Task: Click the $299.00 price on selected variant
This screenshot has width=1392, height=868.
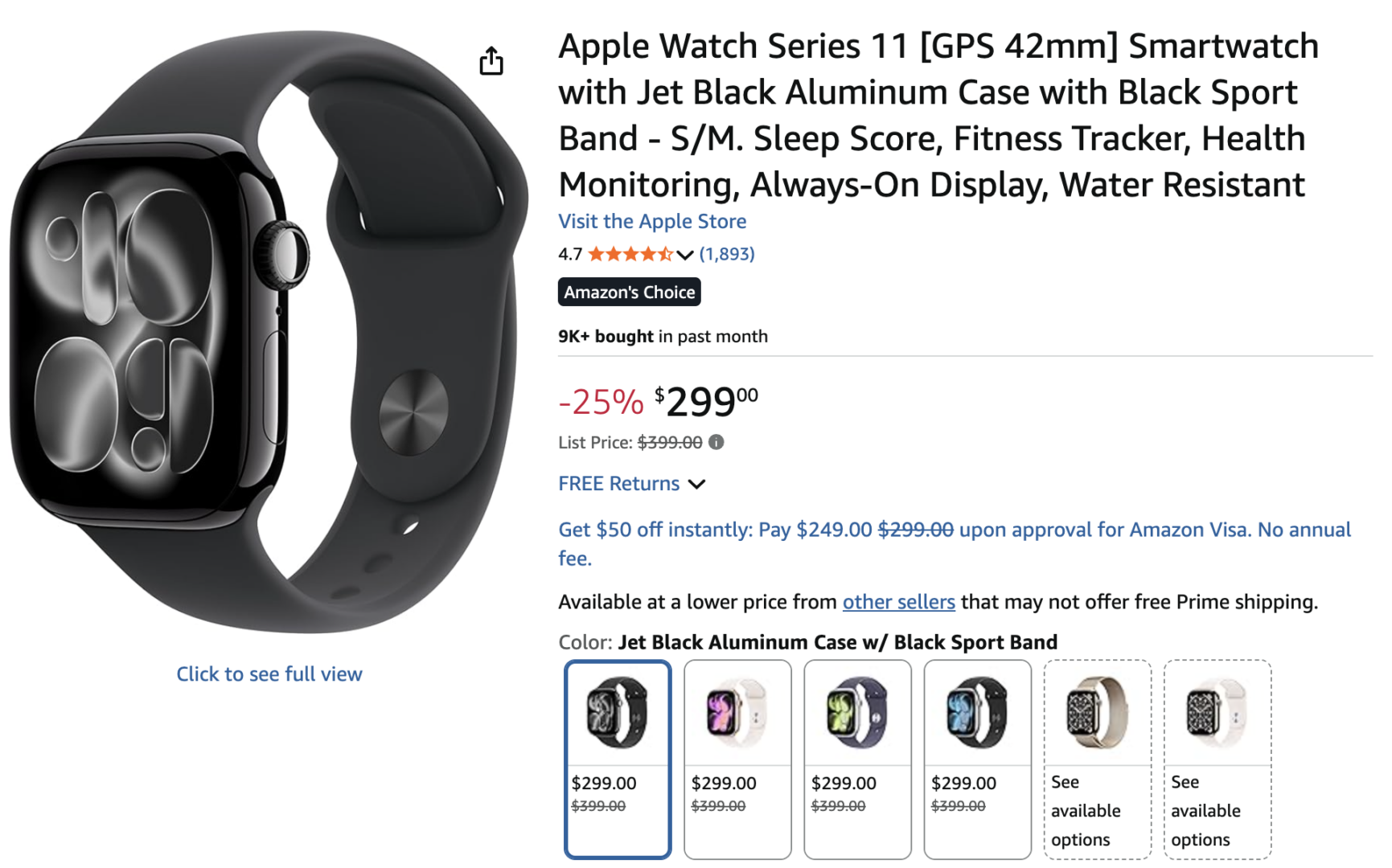Action: (603, 782)
